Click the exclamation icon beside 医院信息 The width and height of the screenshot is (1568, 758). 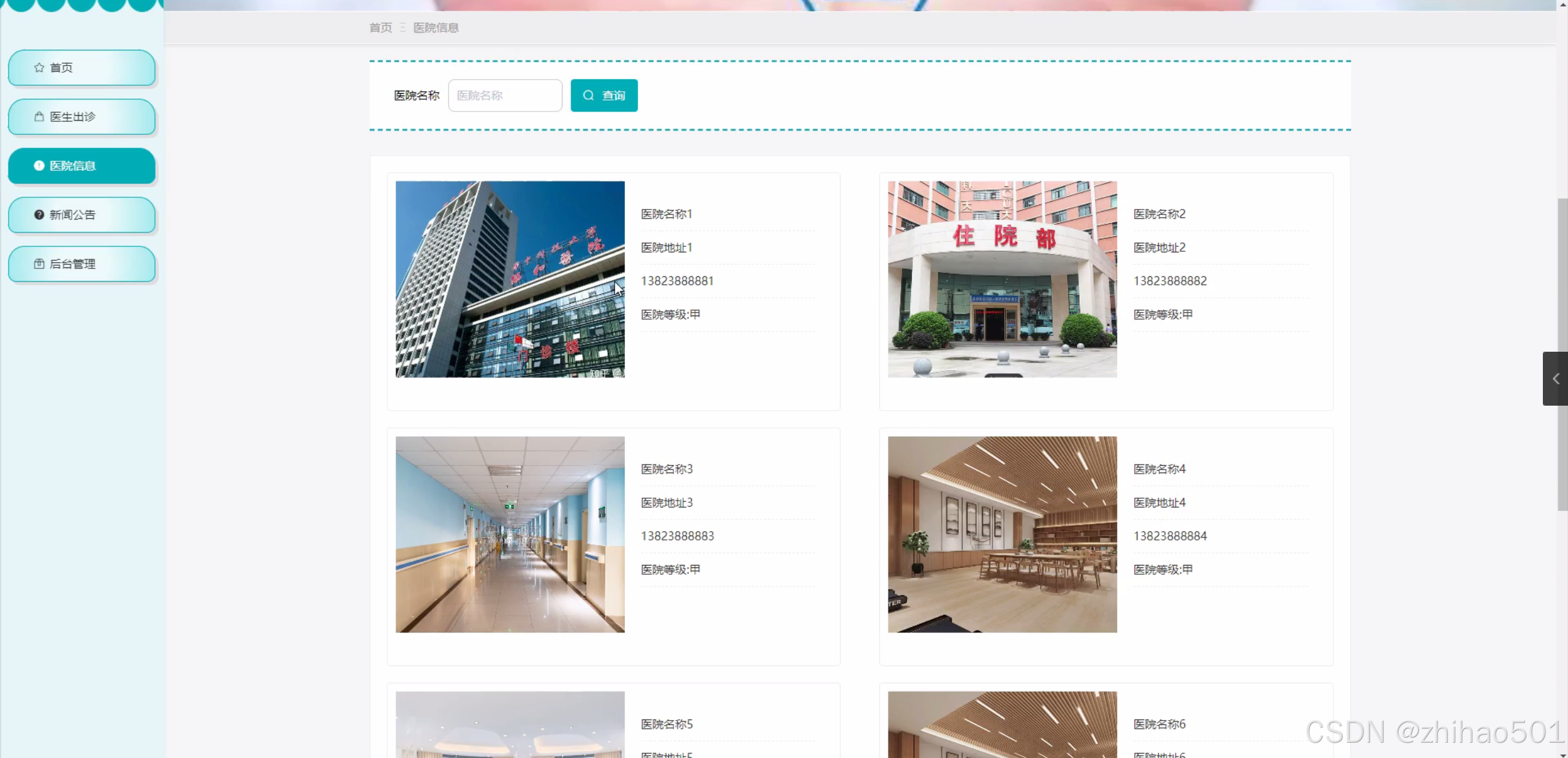[39, 165]
